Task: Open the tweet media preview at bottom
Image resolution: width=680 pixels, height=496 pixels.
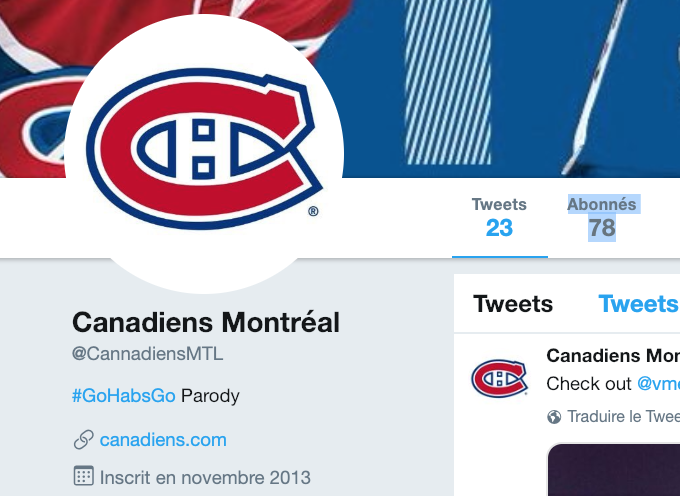Action: pos(613,470)
